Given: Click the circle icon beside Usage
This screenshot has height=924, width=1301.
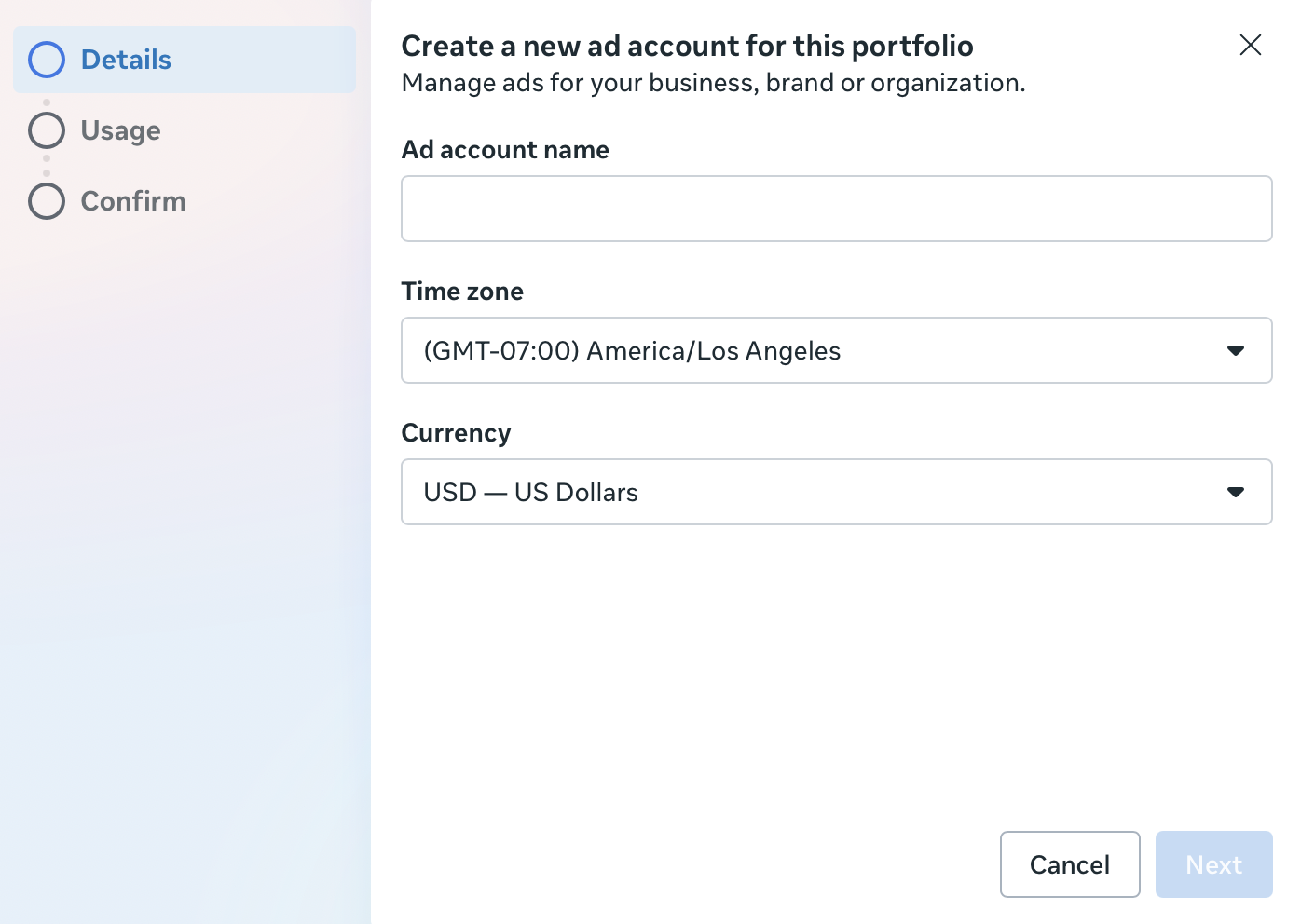Looking at the screenshot, I should tap(47, 130).
